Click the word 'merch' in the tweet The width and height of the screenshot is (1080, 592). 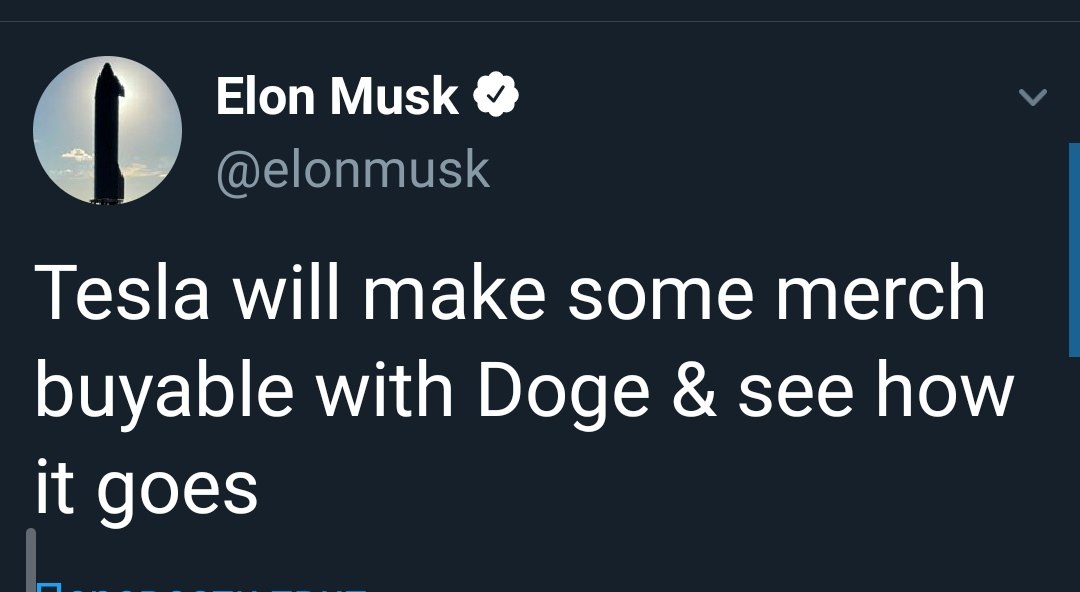(881, 292)
